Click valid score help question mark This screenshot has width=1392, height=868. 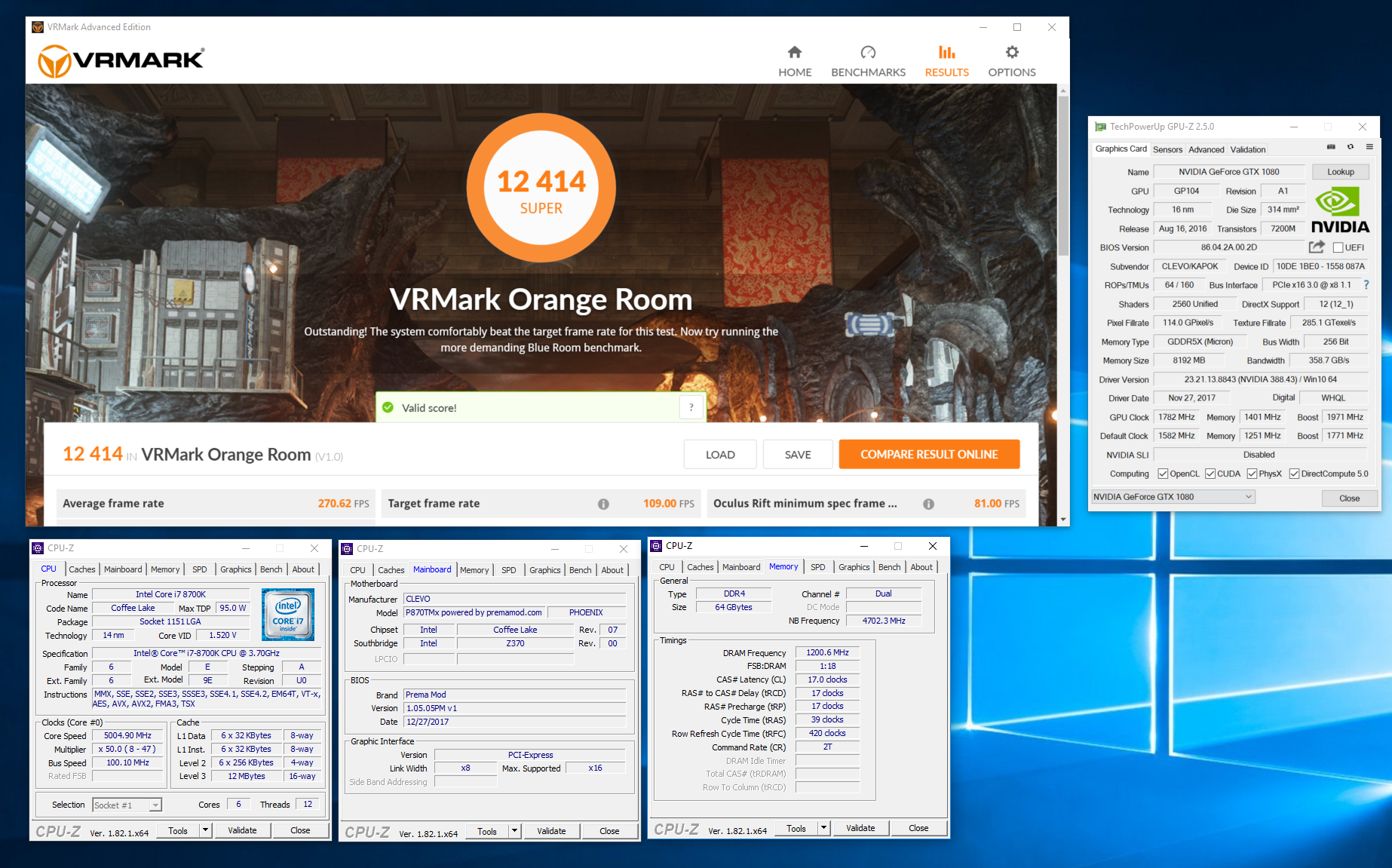[691, 407]
